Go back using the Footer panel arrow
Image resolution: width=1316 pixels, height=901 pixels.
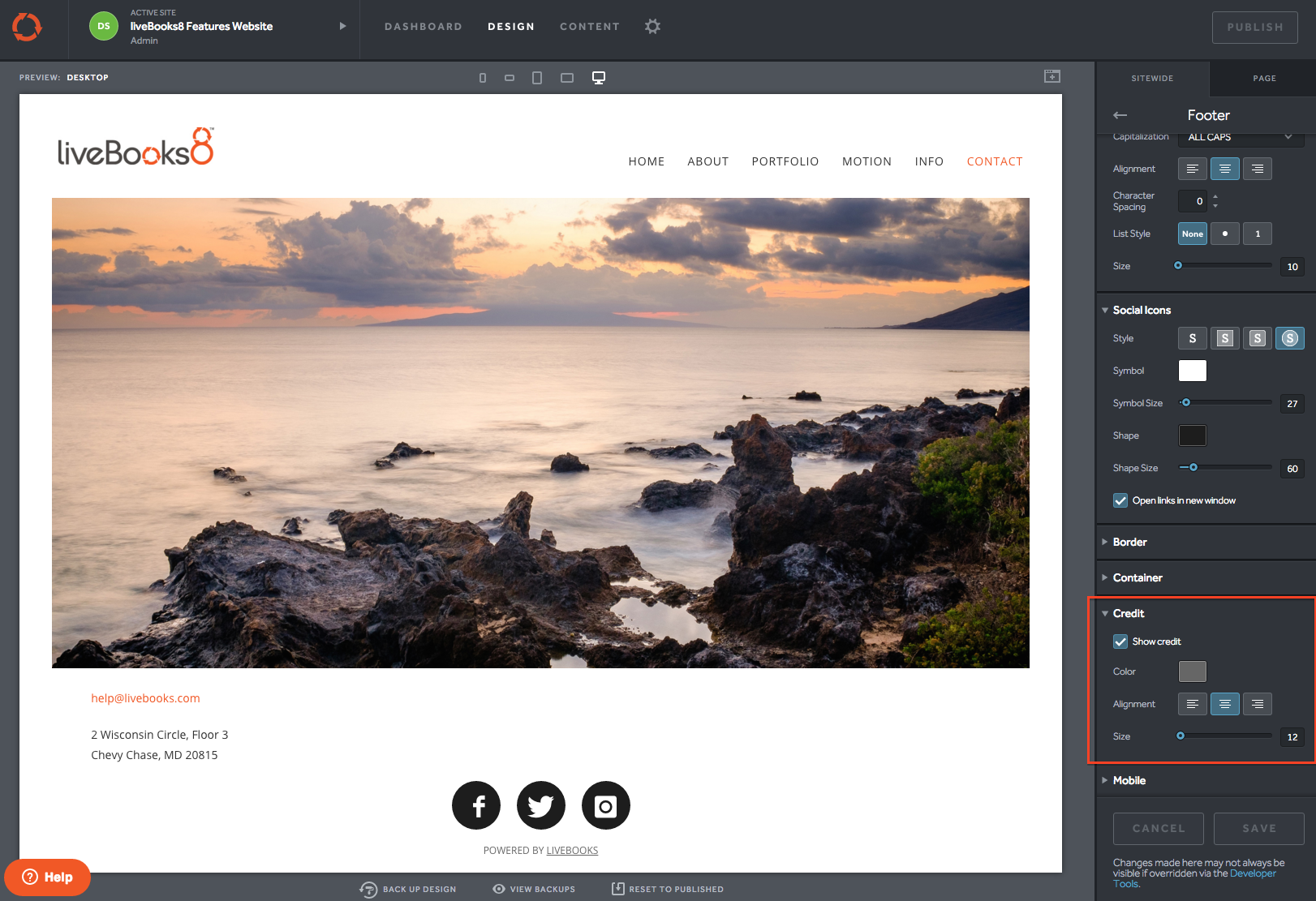(1120, 115)
